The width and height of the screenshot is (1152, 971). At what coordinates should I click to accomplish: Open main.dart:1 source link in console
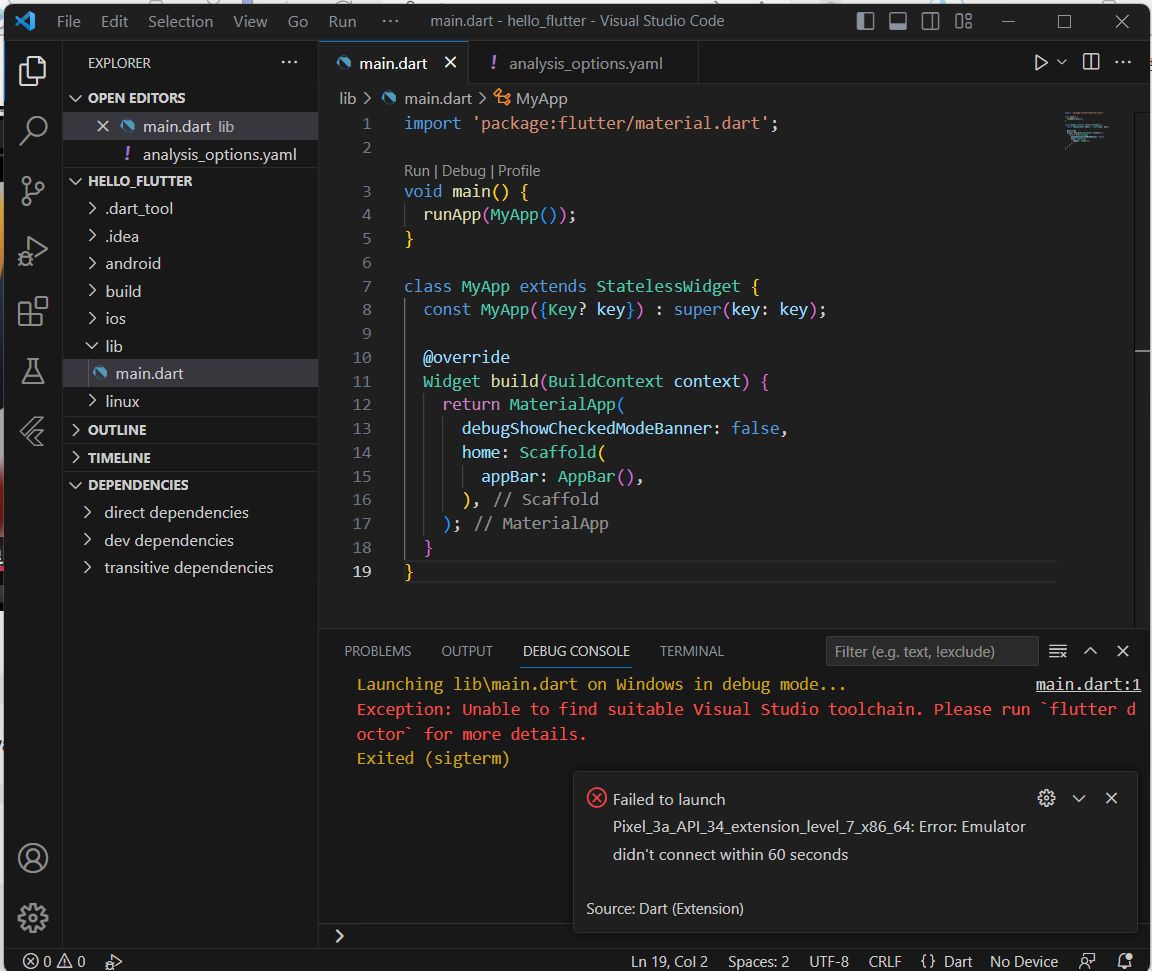click(1088, 685)
